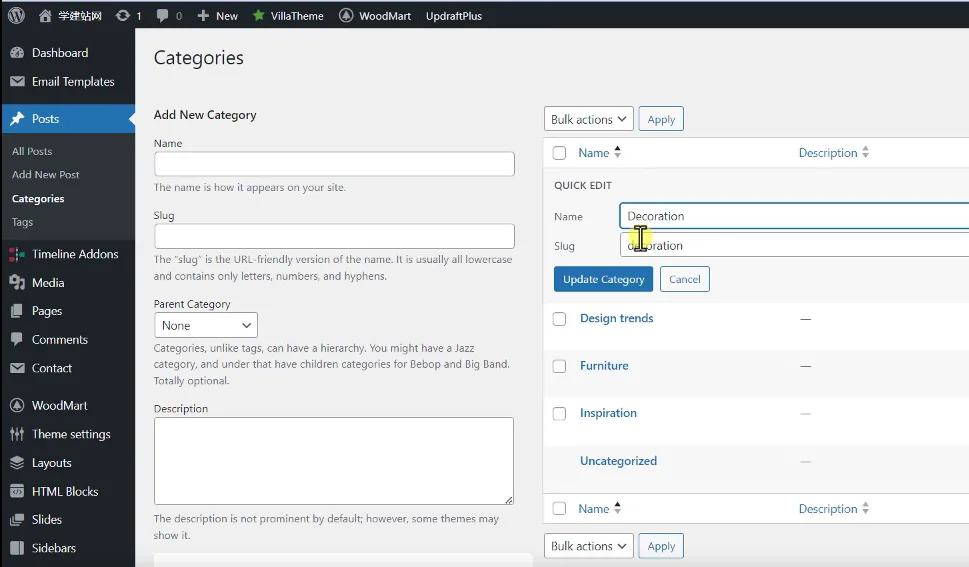
Task: Select the Furniture category checkbox
Action: 560,366
